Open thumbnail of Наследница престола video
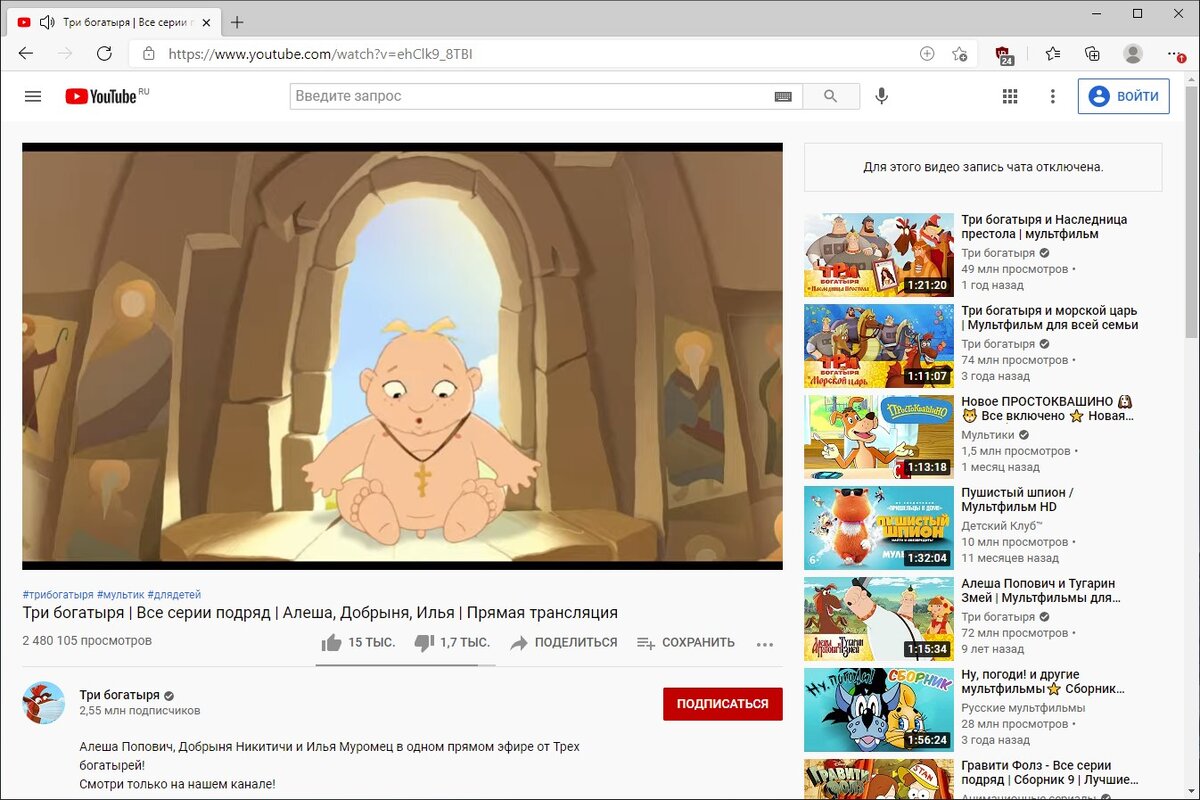 (x=879, y=255)
